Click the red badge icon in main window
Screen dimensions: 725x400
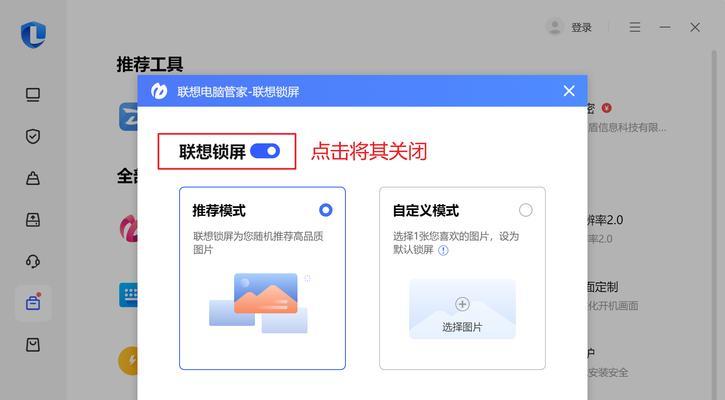[x=607, y=108]
